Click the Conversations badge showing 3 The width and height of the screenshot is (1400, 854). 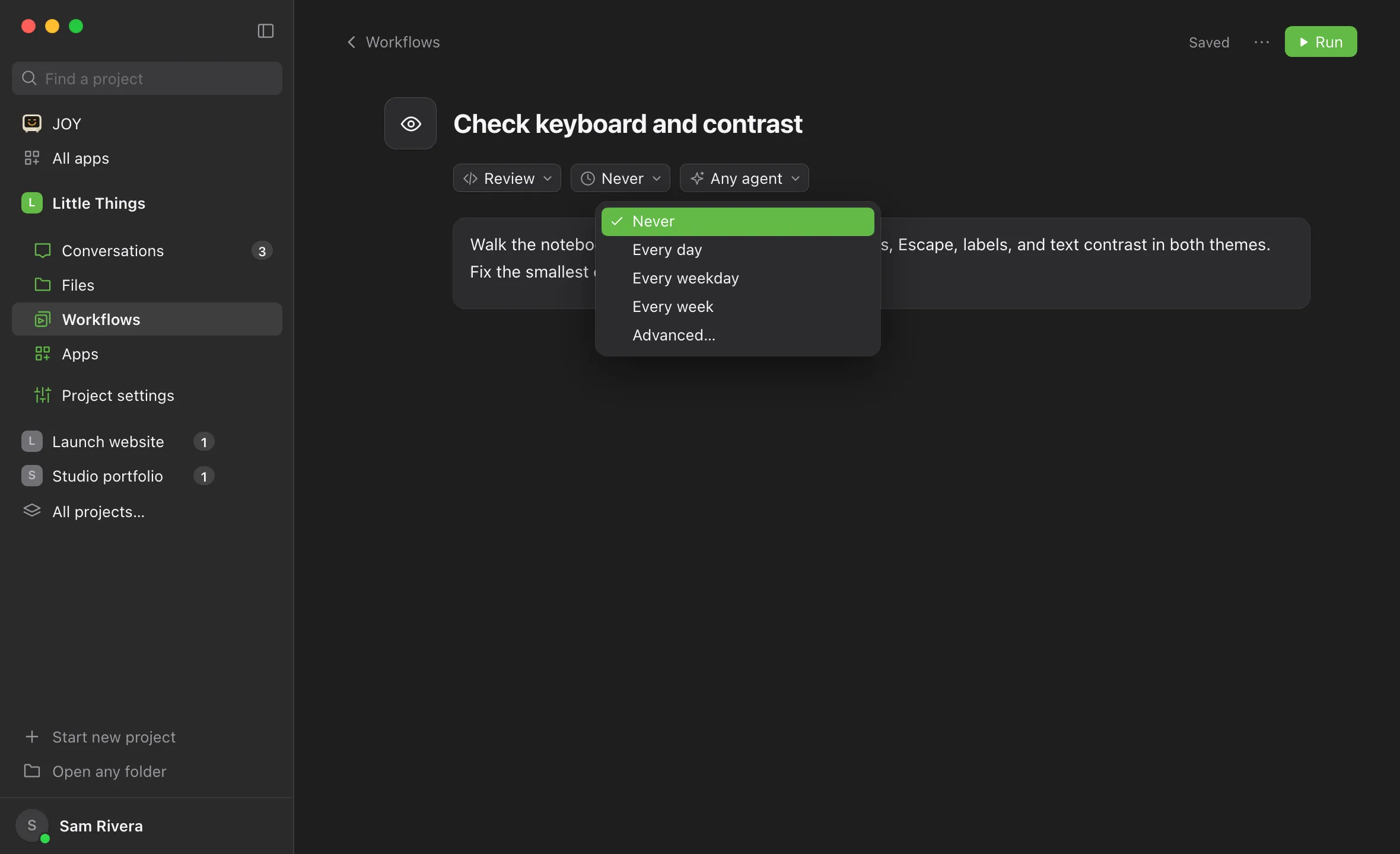click(x=262, y=251)
